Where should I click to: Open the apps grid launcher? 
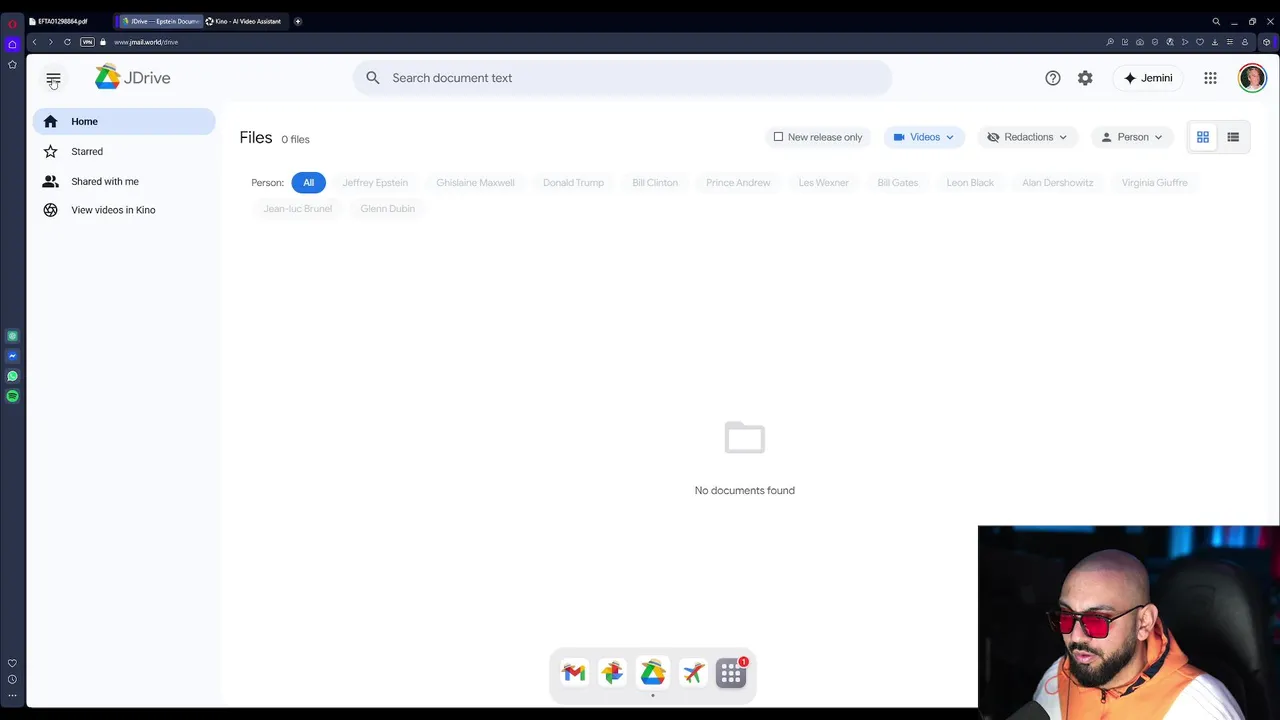(1210, 78)
